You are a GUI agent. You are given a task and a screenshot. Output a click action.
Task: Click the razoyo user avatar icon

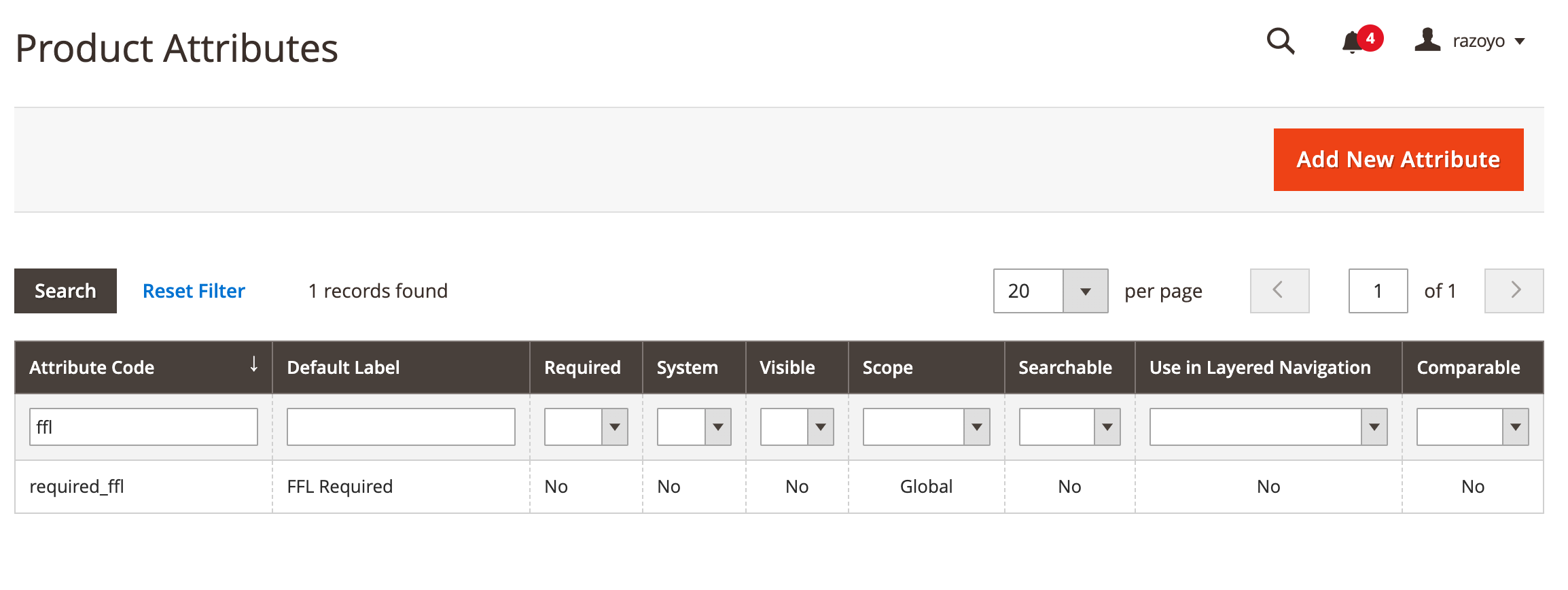[x=1427, y=40]
